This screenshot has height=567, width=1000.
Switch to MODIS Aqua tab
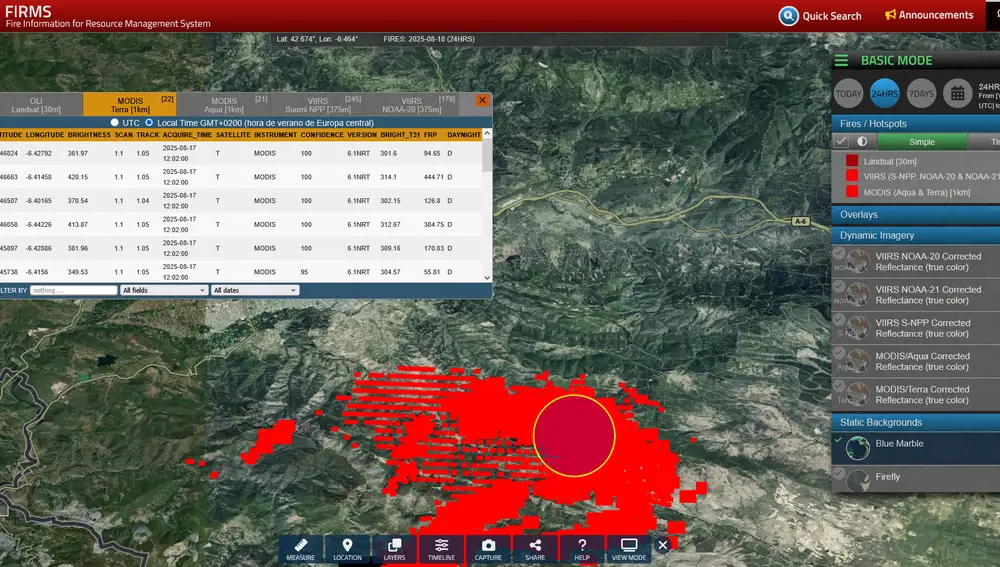(226, 105)
